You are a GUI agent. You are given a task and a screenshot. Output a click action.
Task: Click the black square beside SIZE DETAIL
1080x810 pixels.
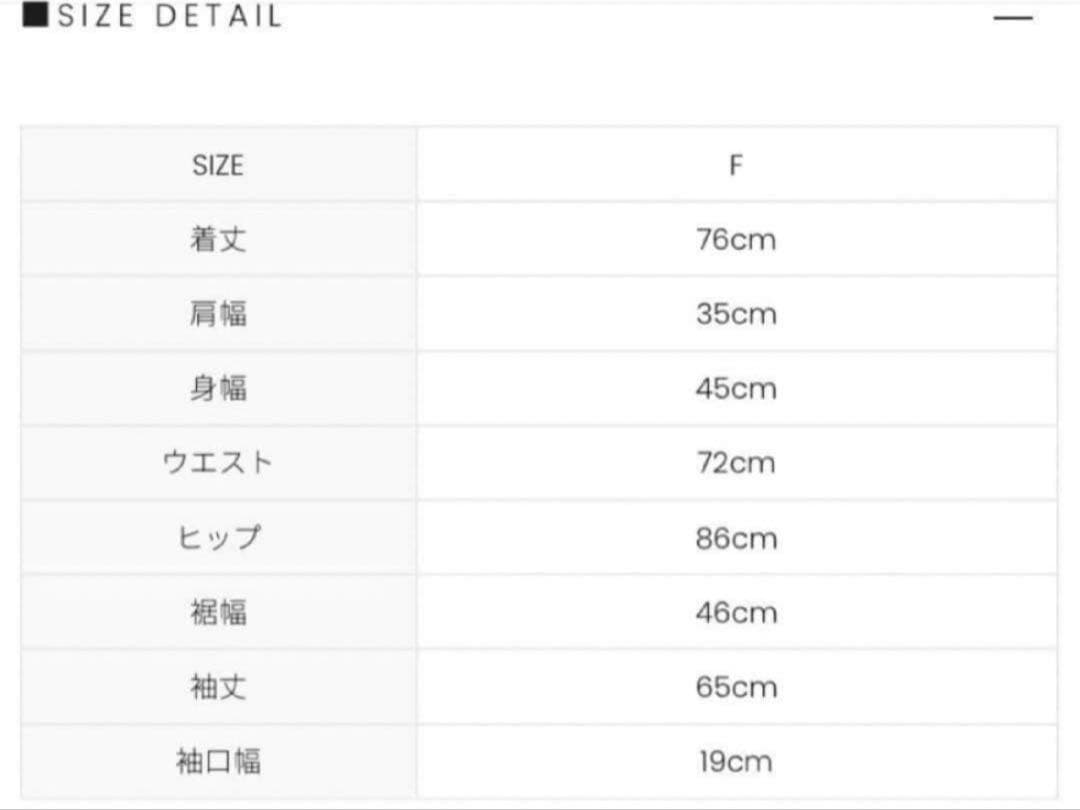[35, 15]
